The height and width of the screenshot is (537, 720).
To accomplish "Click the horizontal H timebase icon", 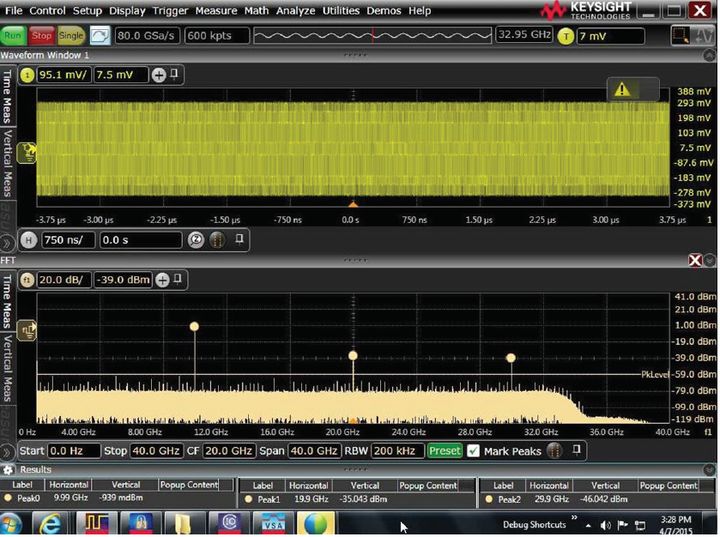I will [x=27, y=240].
